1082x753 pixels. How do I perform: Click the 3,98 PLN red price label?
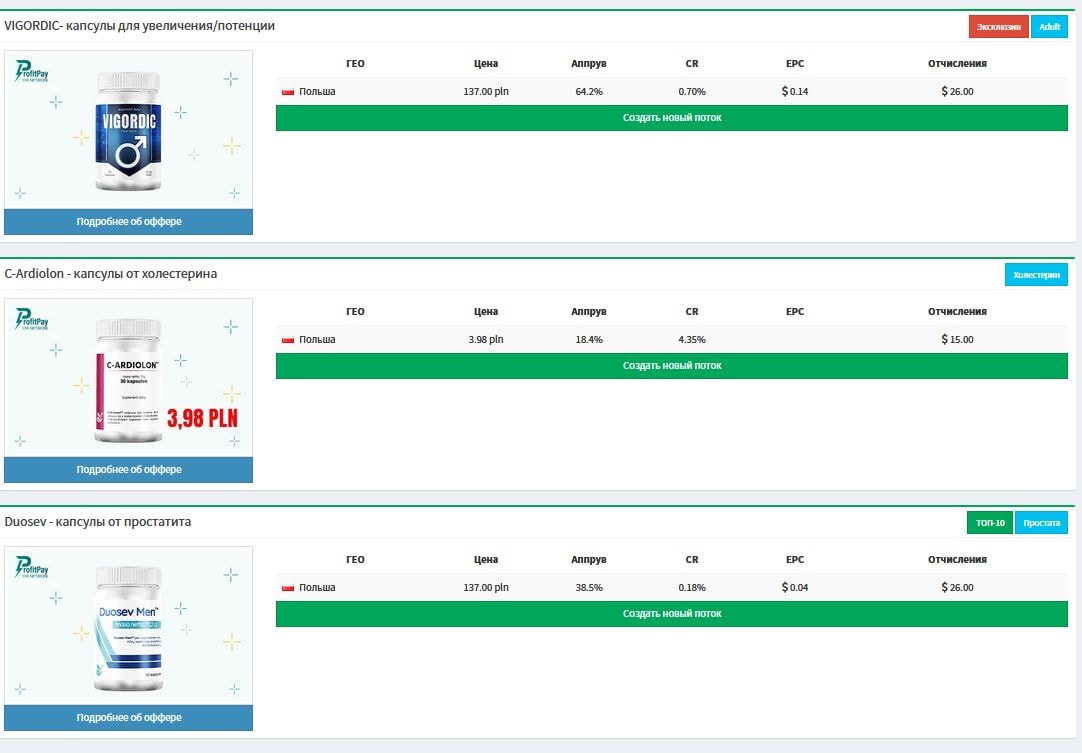[202, 418]
